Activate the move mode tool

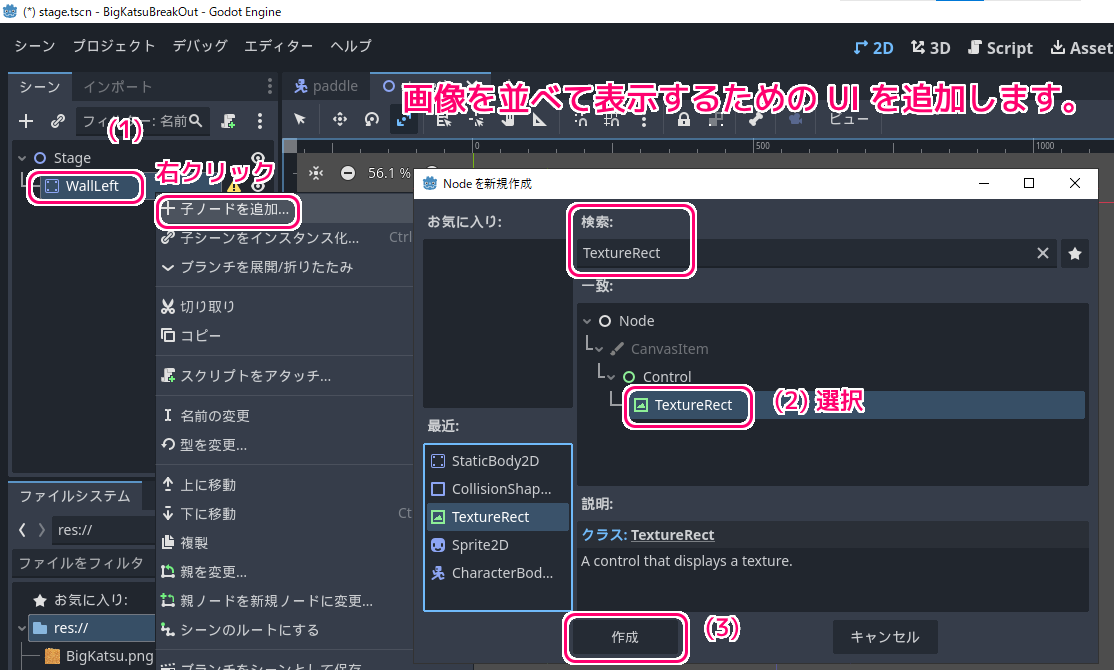coord(340,119)
